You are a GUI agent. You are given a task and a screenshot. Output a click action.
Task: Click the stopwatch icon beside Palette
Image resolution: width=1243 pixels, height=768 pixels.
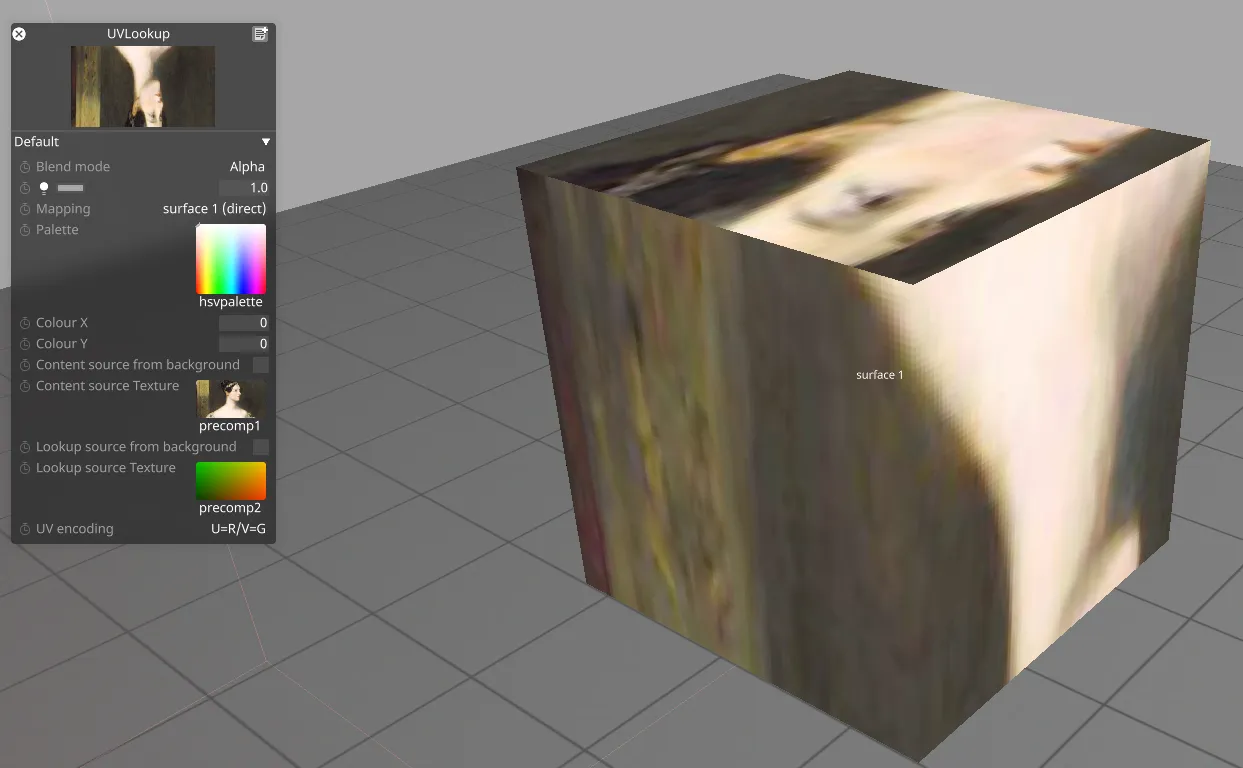[25, 230]
